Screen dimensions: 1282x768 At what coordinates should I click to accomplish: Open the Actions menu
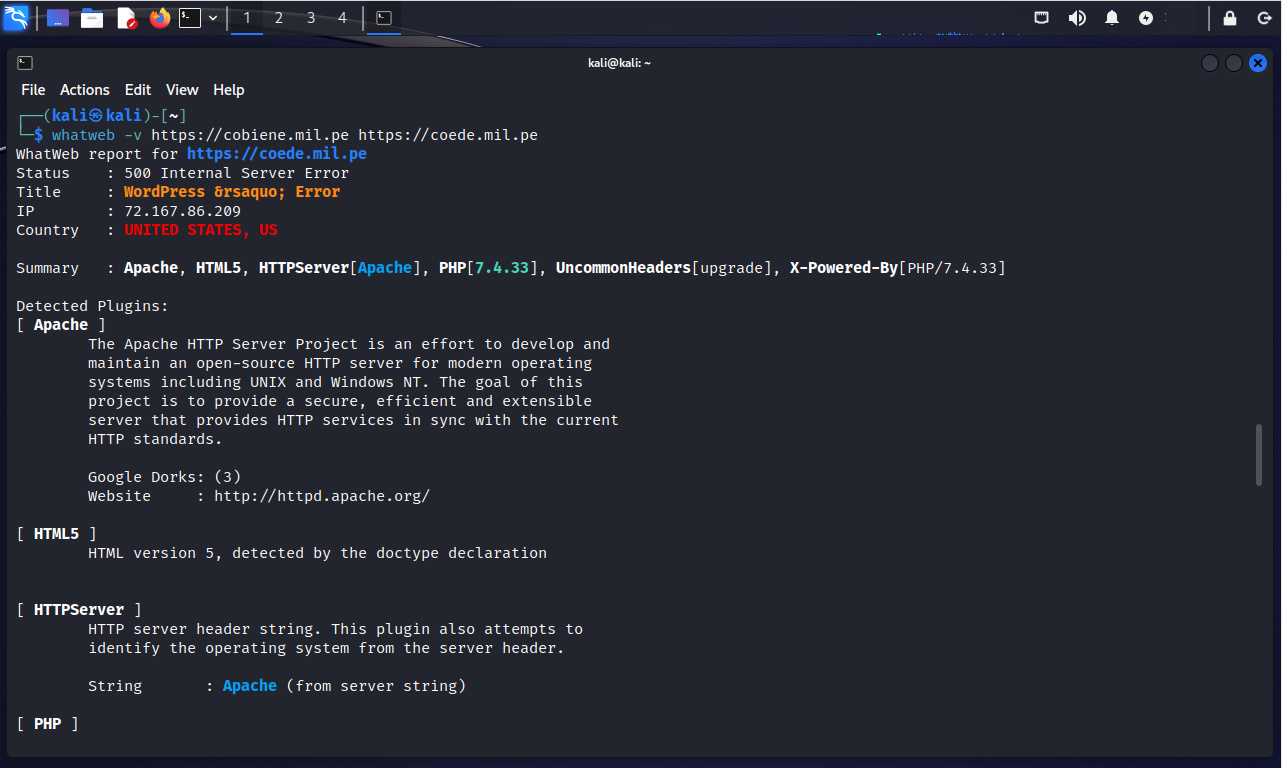(x=85, y=90)
